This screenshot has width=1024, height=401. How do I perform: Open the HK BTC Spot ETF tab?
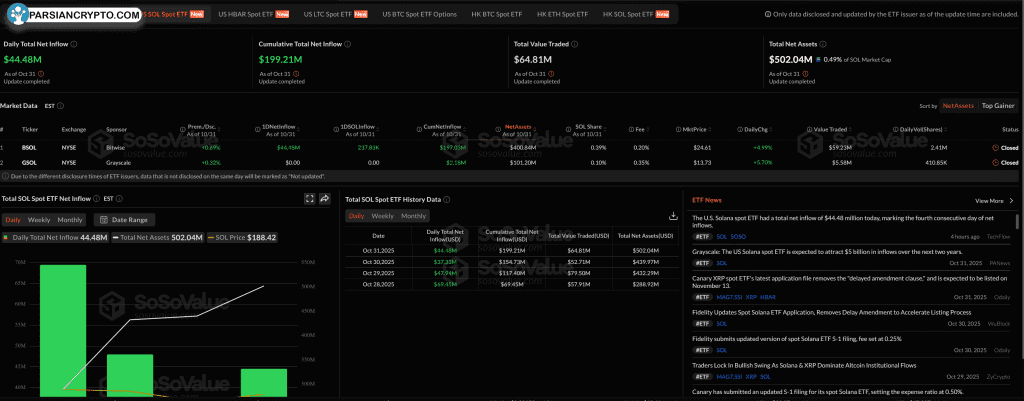tap(497, 14)
